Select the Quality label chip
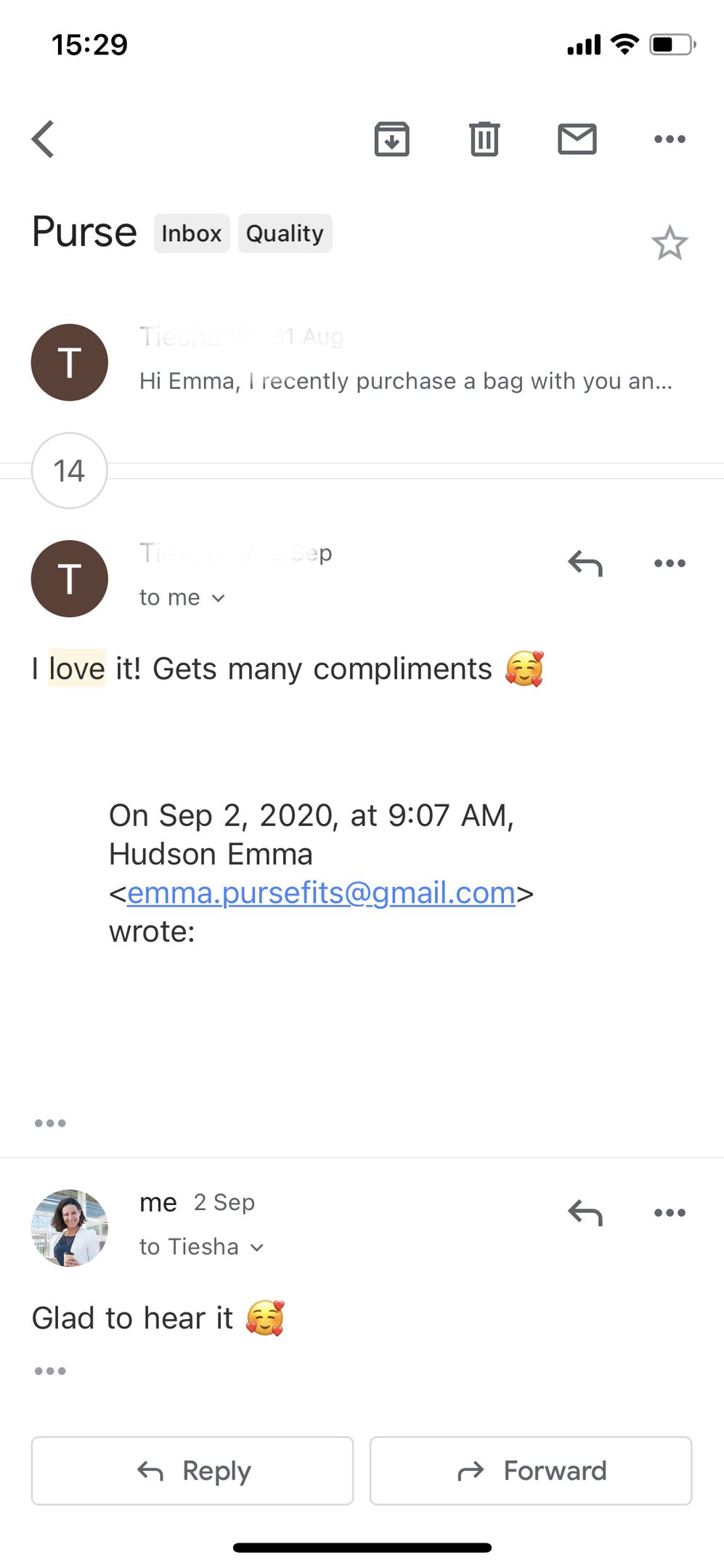724x1568 pixels. click(285, 234)
